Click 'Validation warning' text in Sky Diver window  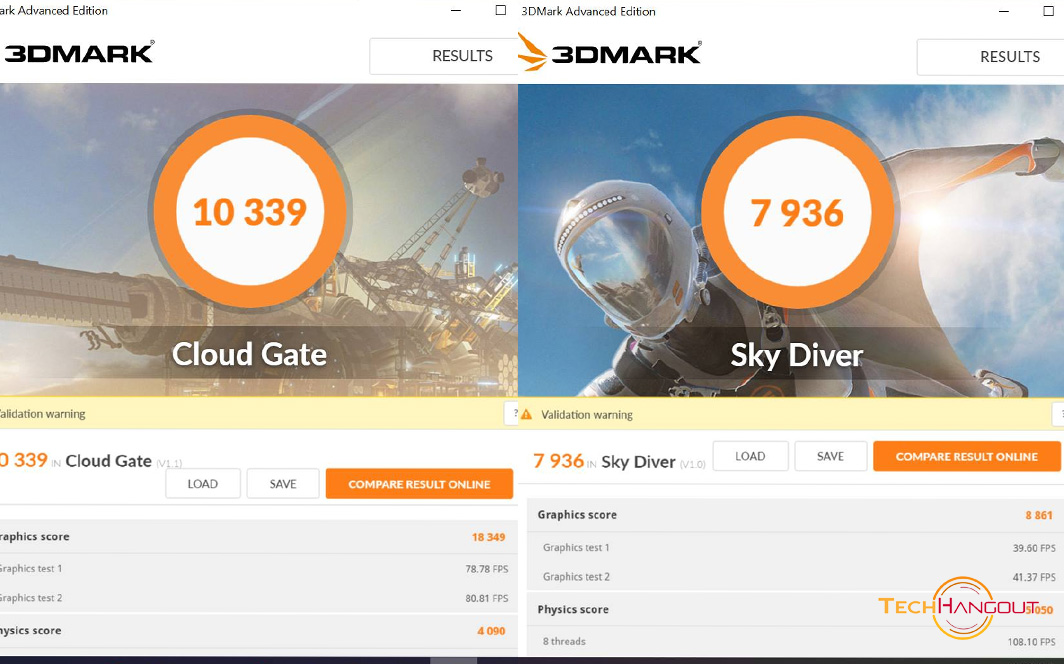587,414
